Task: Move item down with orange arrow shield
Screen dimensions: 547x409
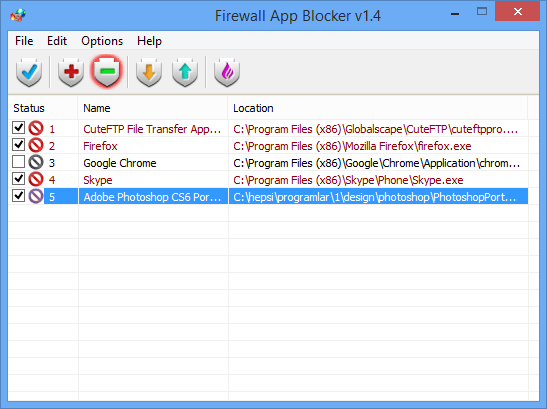Action: pos(149,72)
